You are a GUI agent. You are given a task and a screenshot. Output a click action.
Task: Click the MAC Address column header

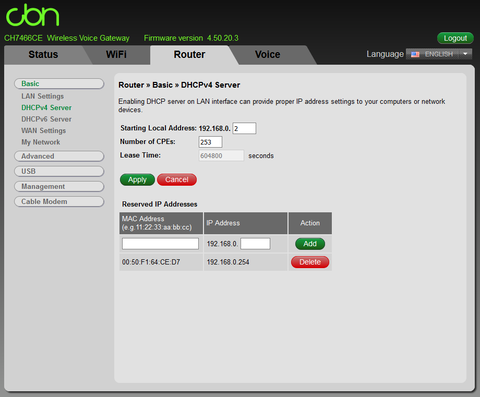(x=161, y=223)
